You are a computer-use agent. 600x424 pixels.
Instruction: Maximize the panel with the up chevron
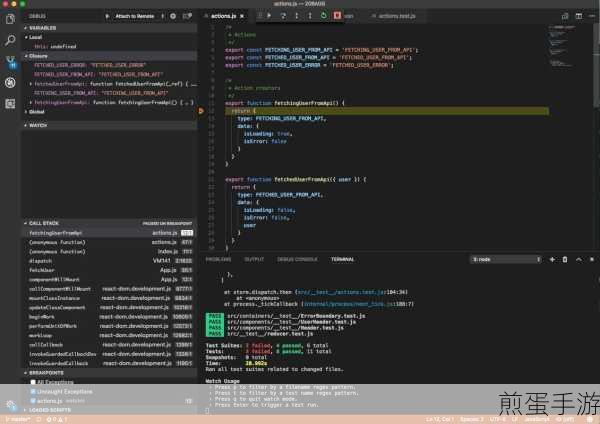pyautogui.click(x=579, y=259)
